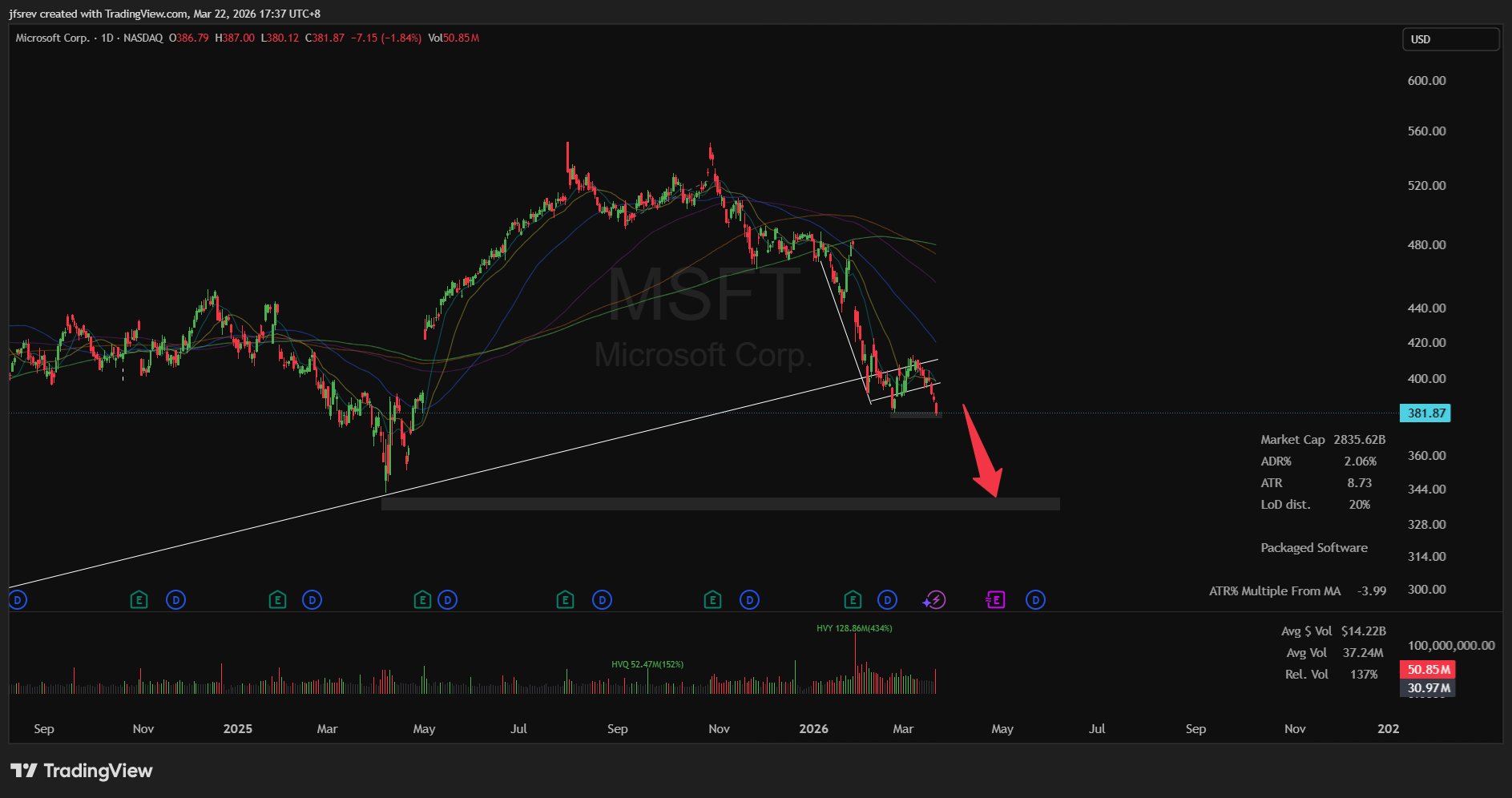Click the jfsrev created with TradingView.com caption
Screen dimensions: 1512x798
[x=165, y=14]
